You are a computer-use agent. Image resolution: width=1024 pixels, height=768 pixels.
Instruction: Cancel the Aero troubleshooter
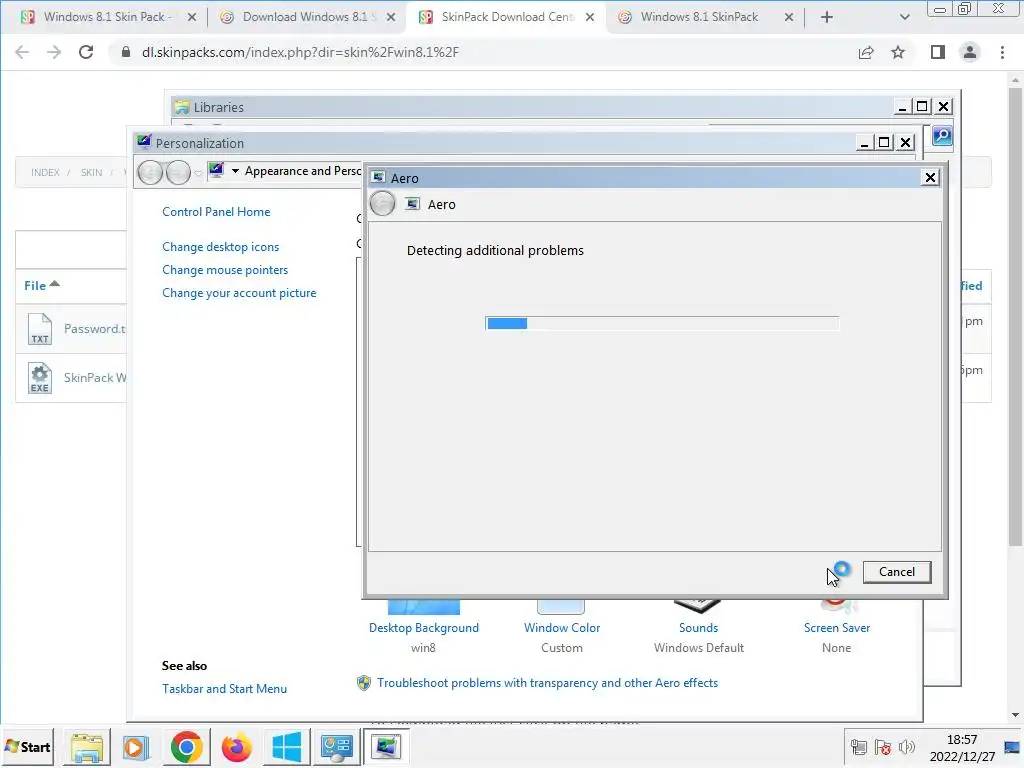897,572
